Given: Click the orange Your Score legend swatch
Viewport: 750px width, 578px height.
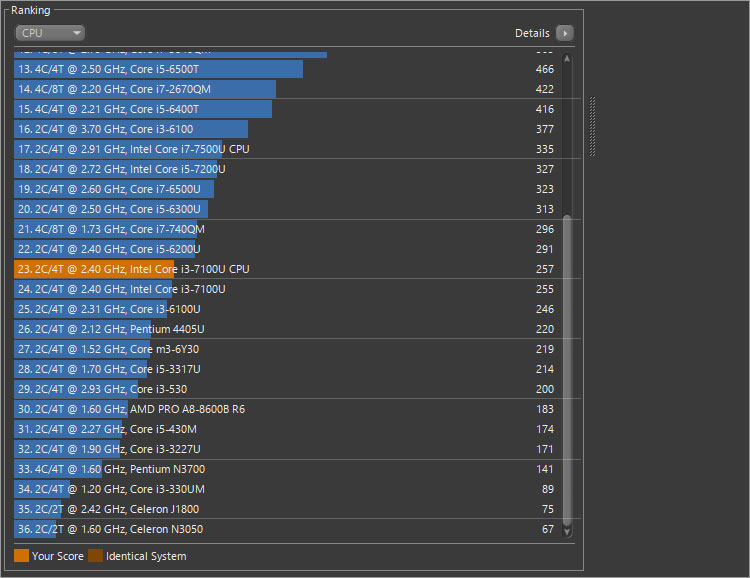Looking at the screenshot, I should pyautogui.click(x=21, y=556).
